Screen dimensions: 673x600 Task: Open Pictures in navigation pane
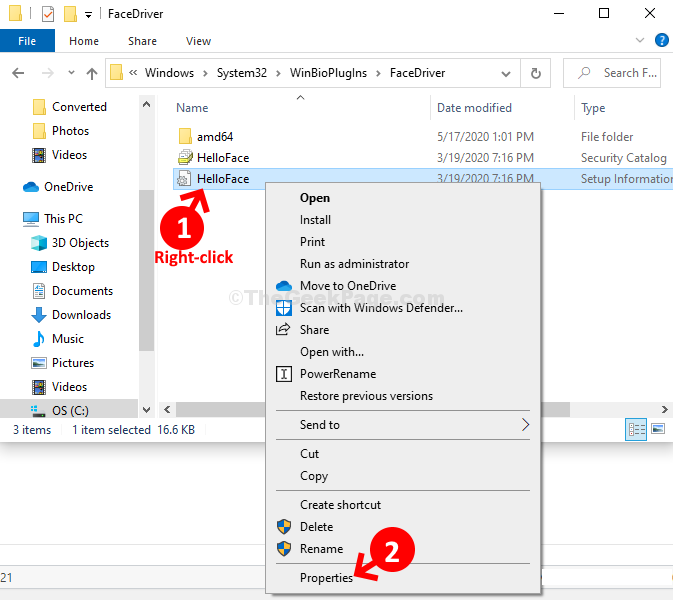pos(63,363)
